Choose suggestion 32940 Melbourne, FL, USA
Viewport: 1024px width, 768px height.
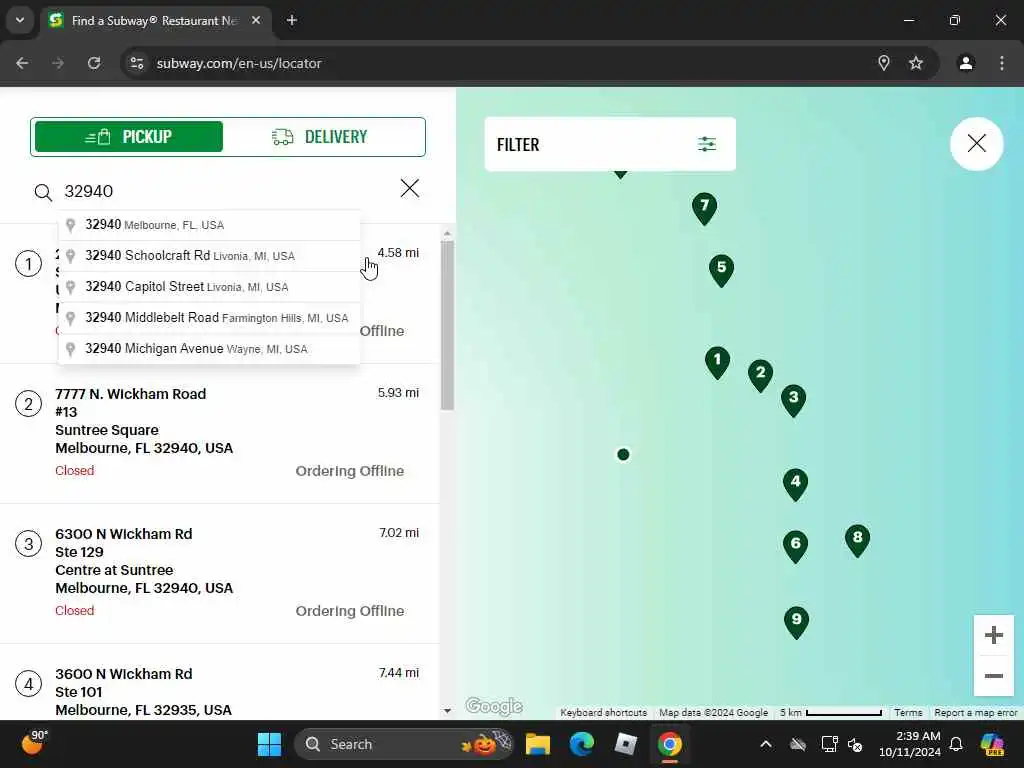209,225
